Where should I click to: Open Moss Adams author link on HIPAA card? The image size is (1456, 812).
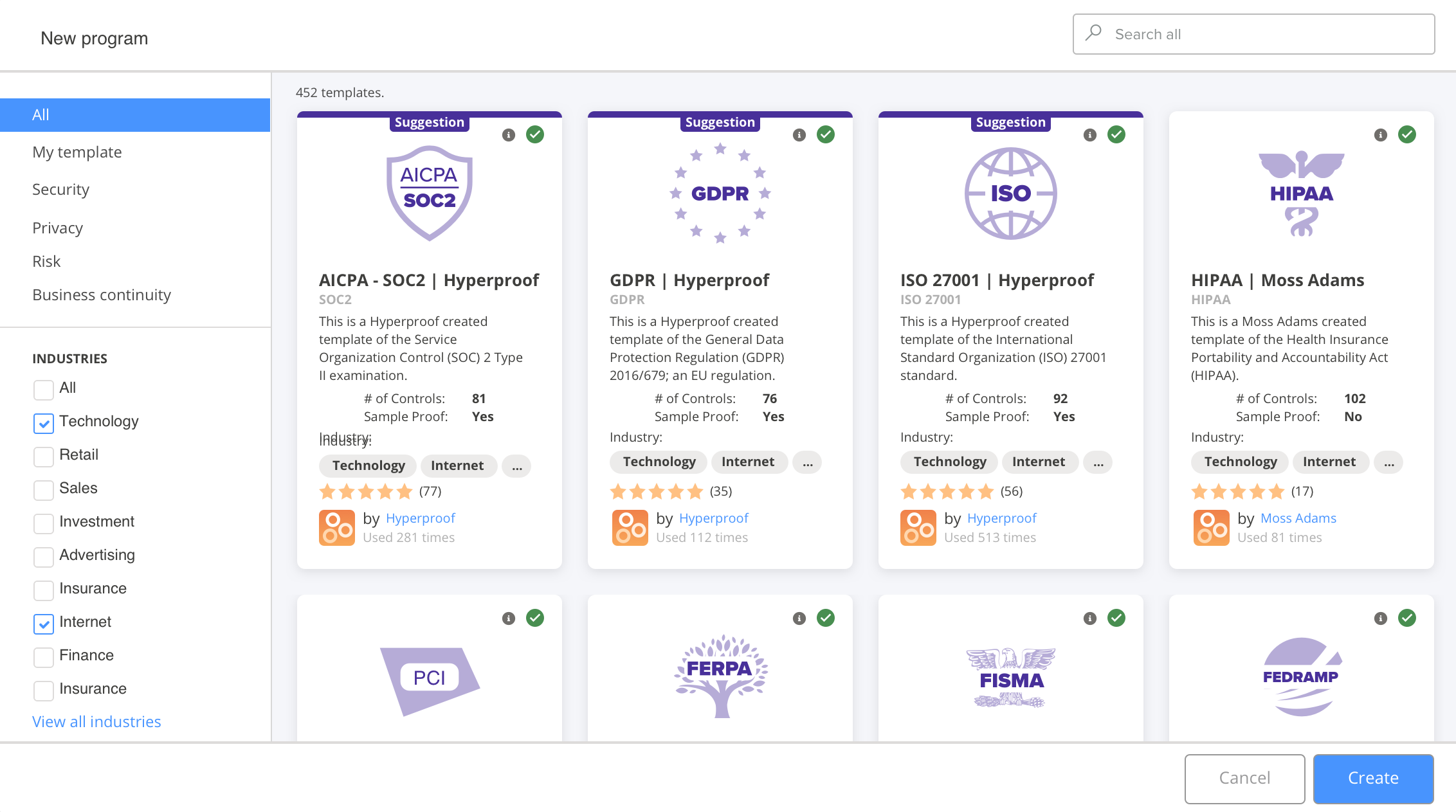1298,518
